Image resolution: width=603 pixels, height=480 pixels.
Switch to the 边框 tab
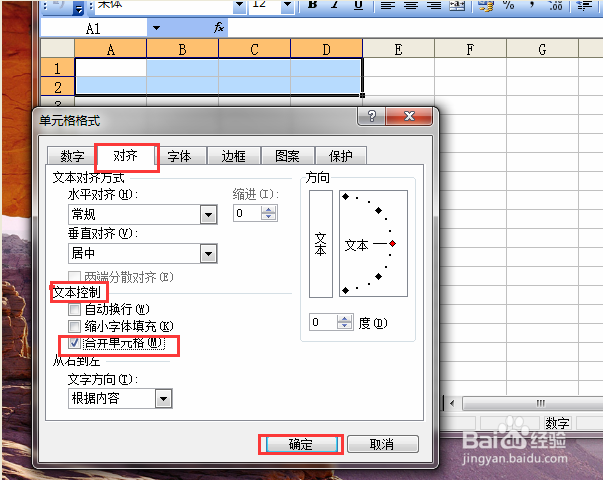point(233,156)
